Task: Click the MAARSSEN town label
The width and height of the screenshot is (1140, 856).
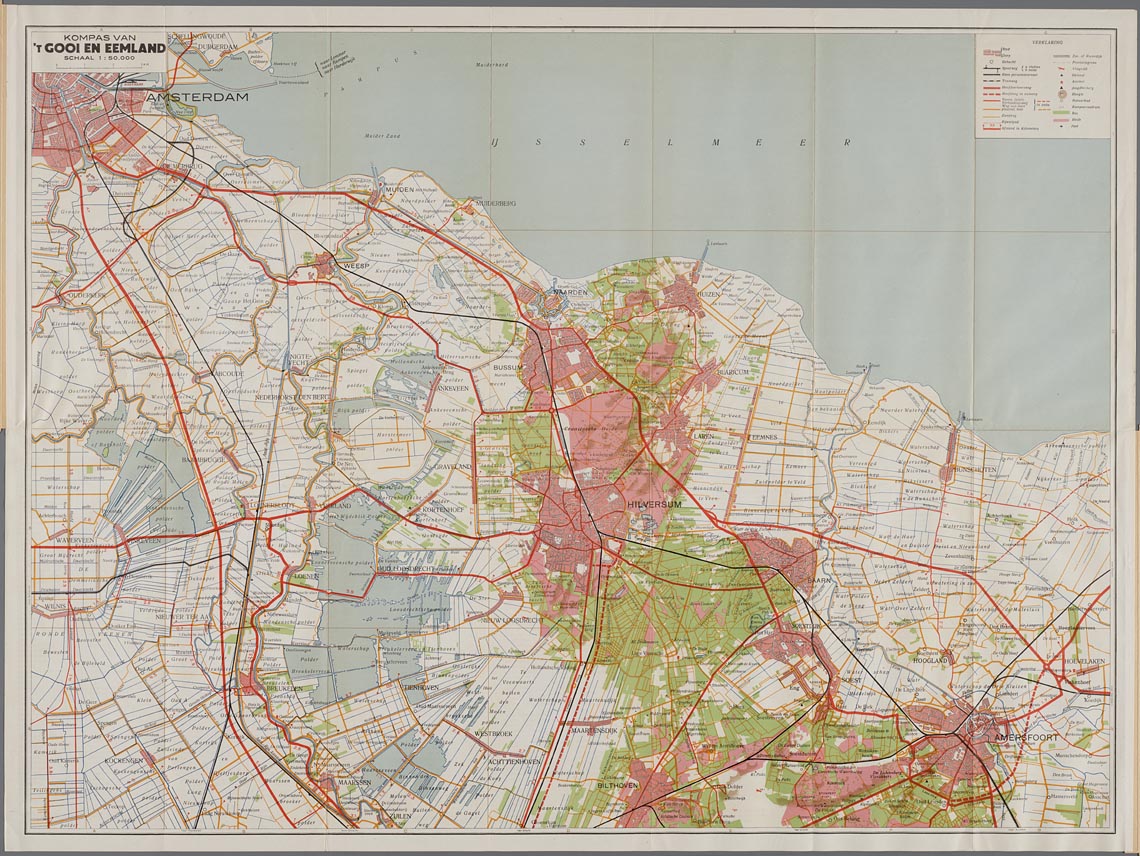Action: pyautogui.click(x=354, y=780)
